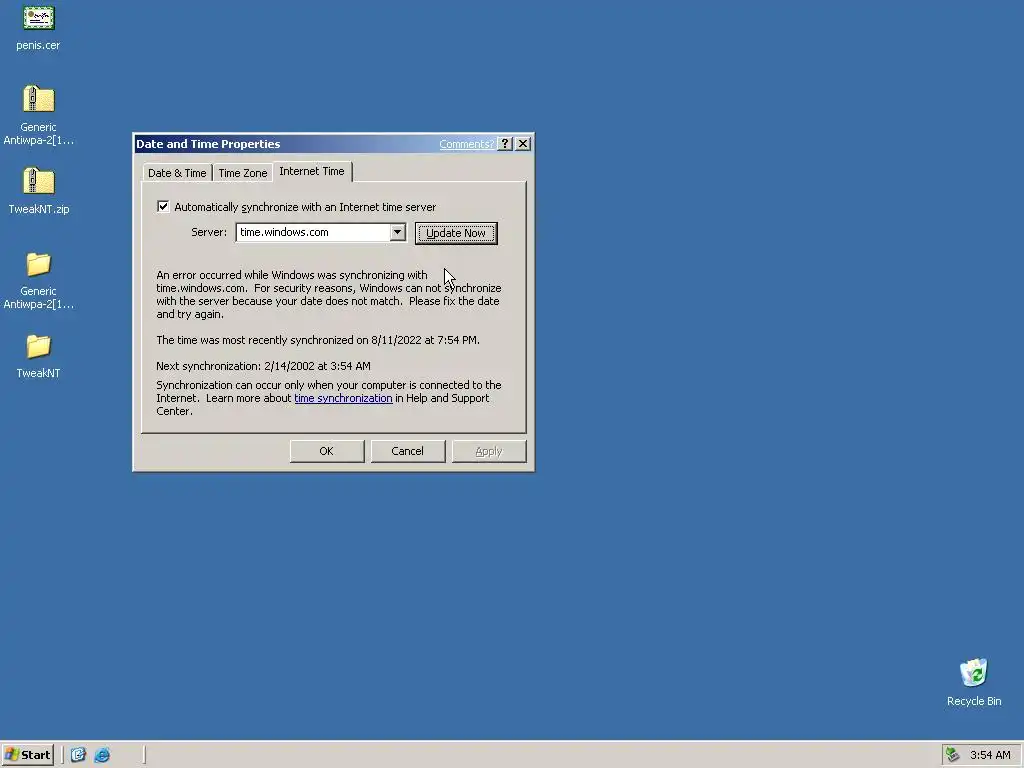Switch to the Time Zone tab
The height and width of the screenshot is (768, 1024).
(x=243, y=173)
